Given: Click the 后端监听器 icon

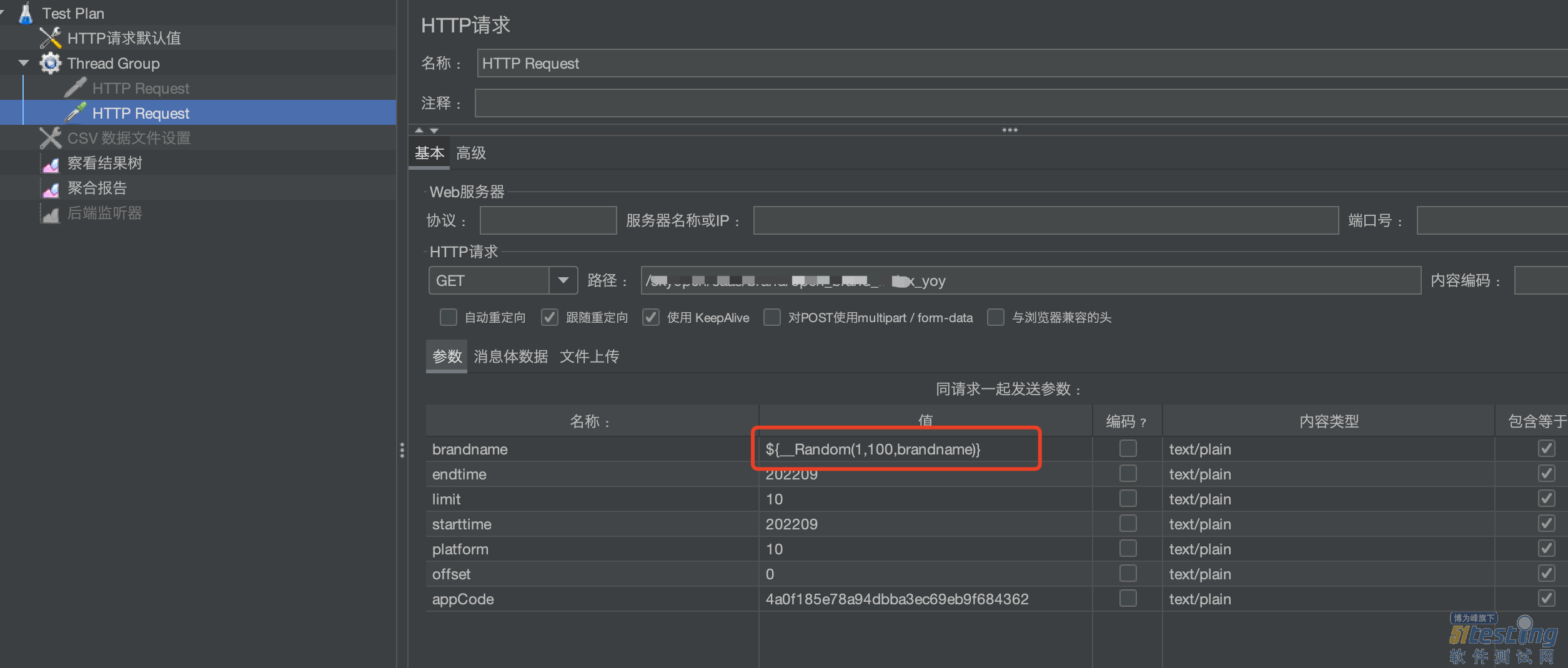Looking at the screenshot, I should point(51,214).
